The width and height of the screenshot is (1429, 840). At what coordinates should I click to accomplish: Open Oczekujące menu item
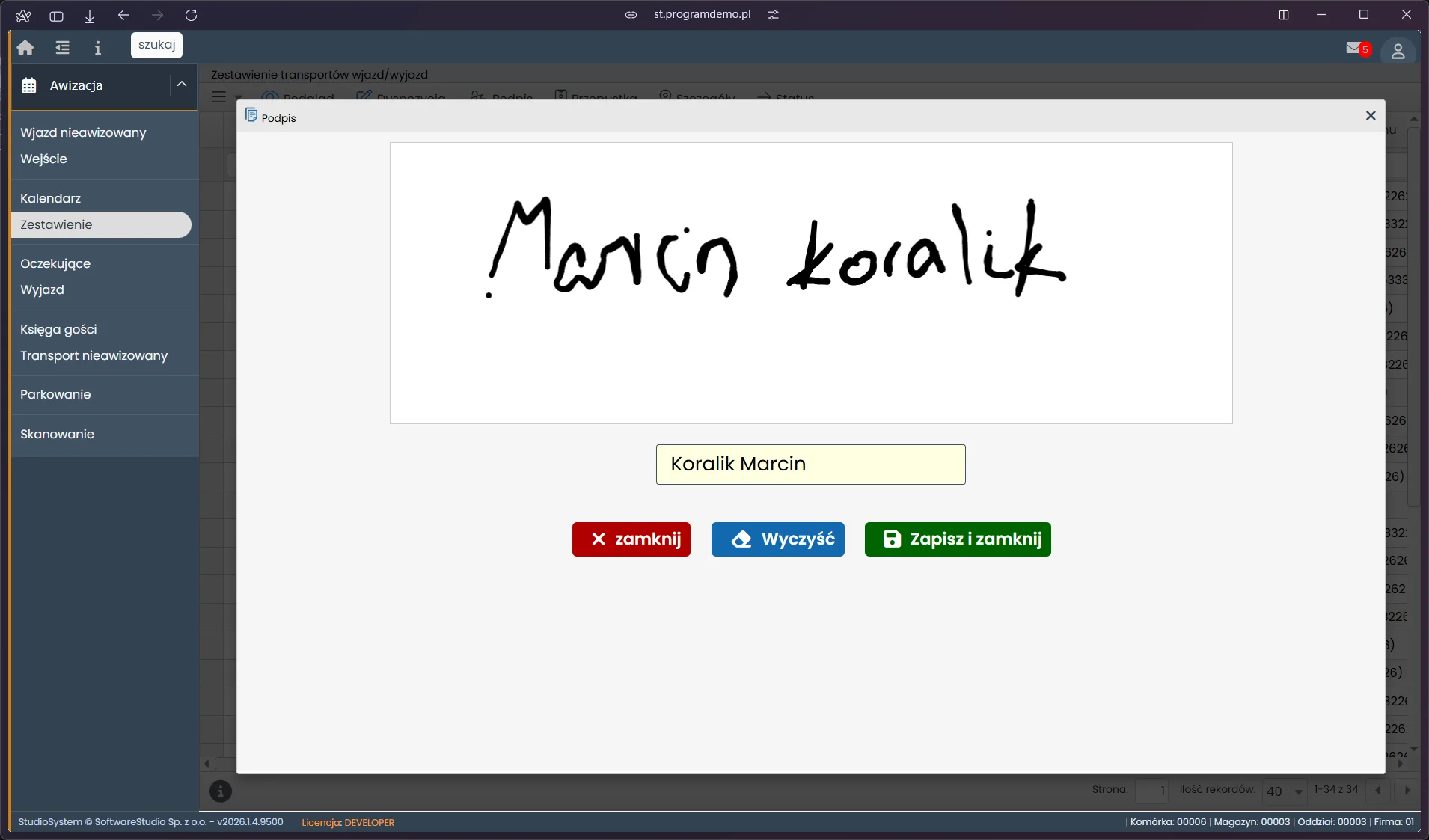click(x=55, y=263)
